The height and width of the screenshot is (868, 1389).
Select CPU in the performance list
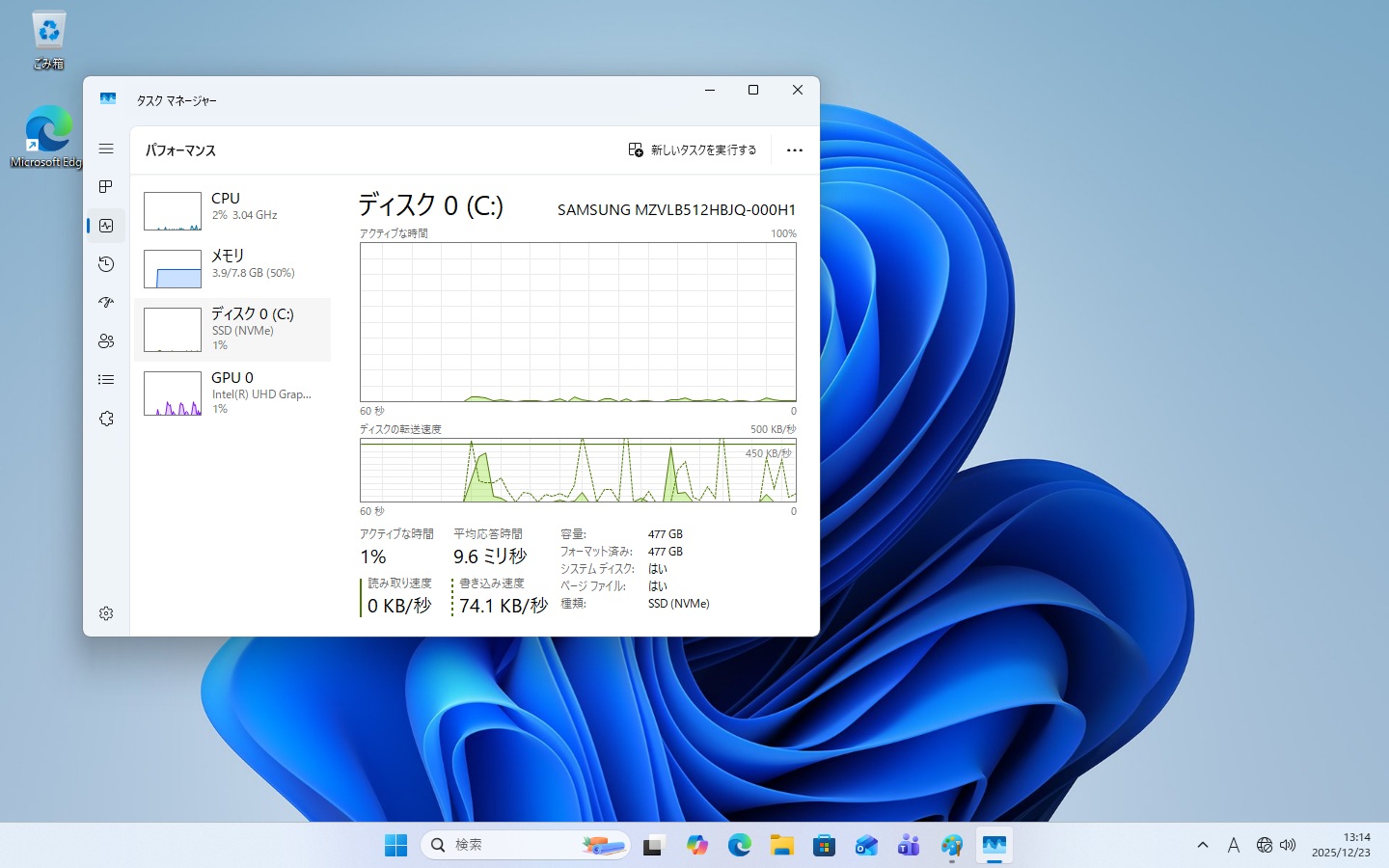[232, 208]
